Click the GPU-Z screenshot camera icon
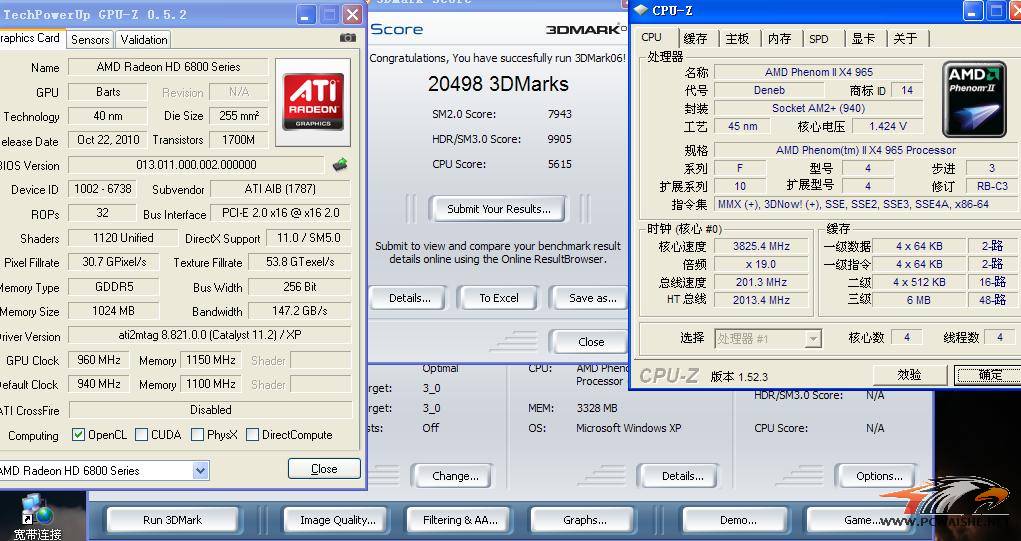This screenshot has width=1021, height=541. click(x=348, y=38)
